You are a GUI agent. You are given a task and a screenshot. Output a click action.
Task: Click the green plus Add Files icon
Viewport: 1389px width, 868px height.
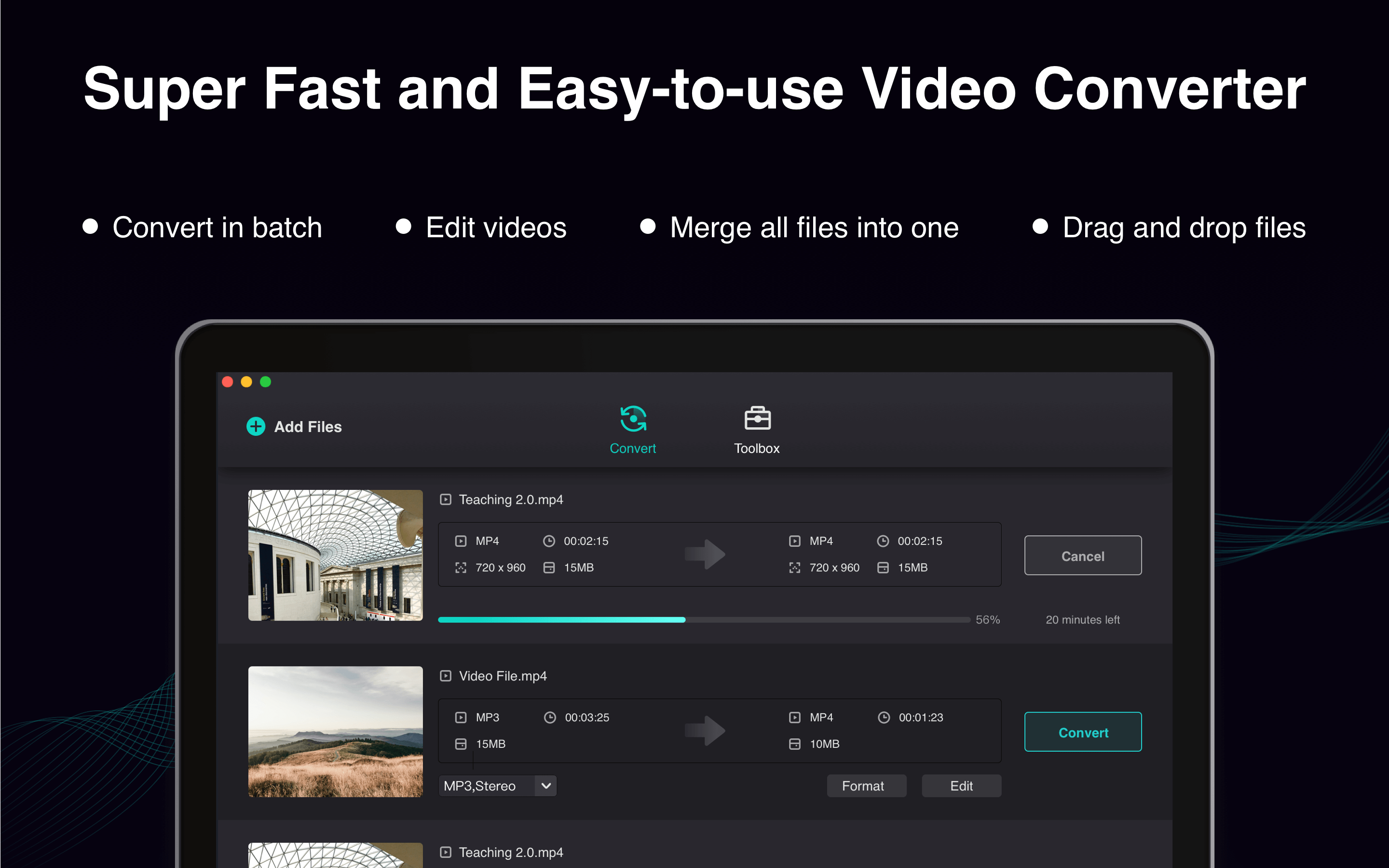click(x=256, y=427)
